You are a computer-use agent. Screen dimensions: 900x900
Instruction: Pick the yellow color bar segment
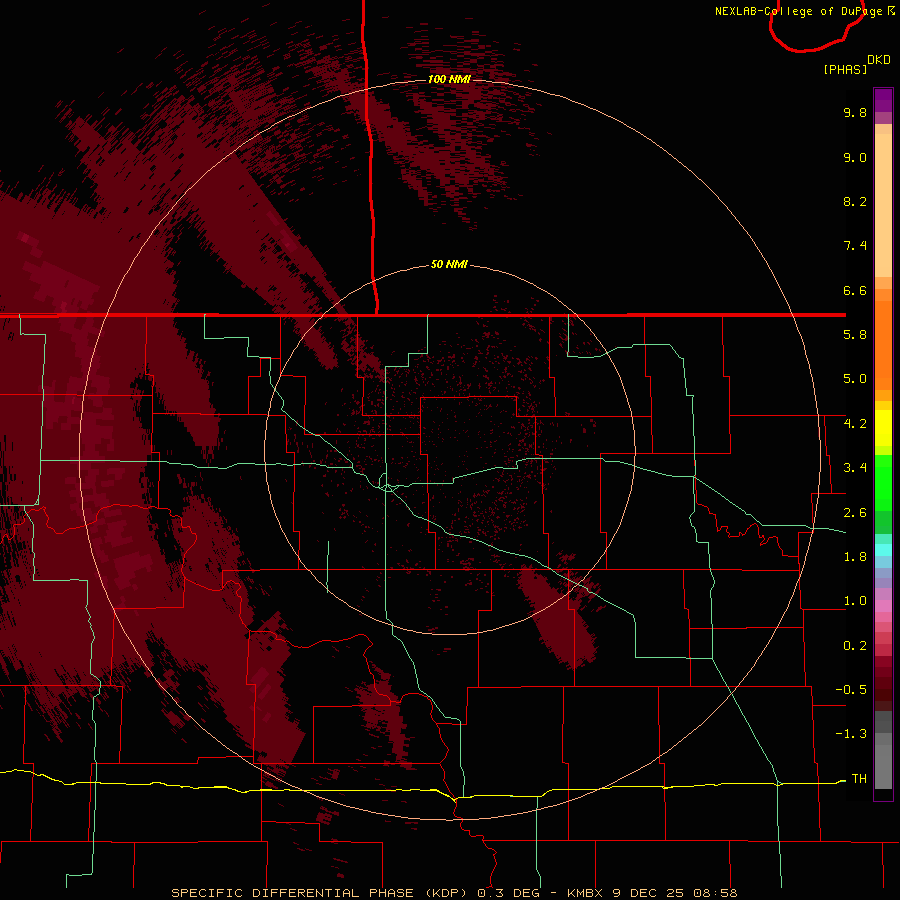883,428
